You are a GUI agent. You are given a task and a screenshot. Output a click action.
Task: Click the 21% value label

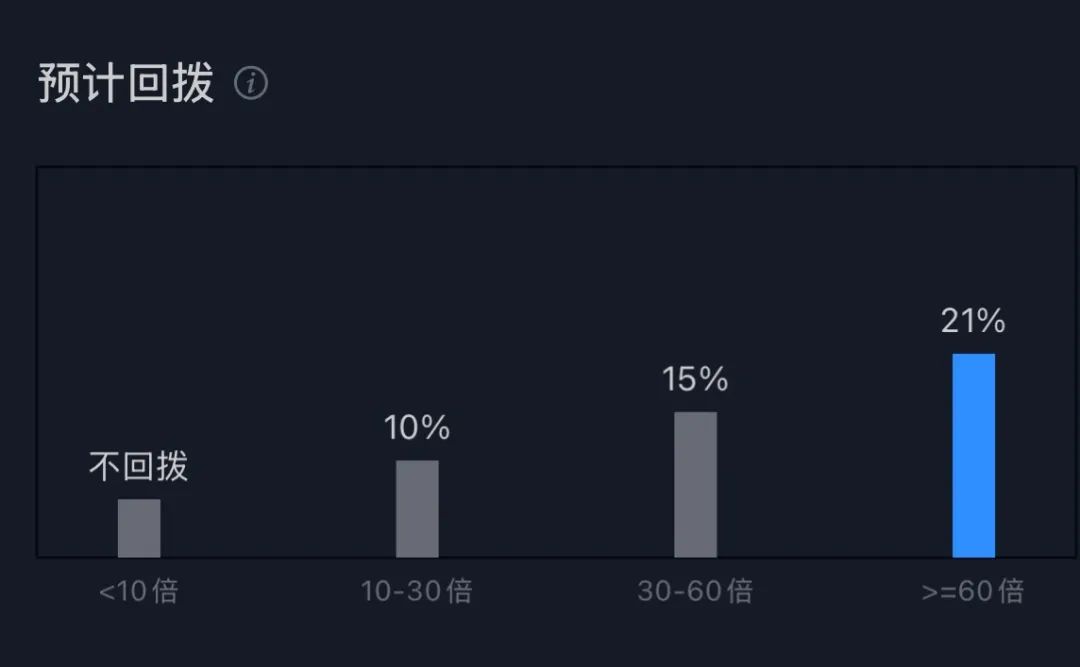point(973,321)
